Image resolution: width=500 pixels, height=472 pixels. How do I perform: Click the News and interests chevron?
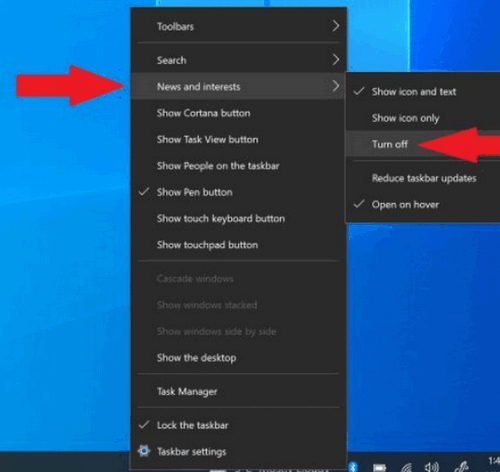click(336, 86)
